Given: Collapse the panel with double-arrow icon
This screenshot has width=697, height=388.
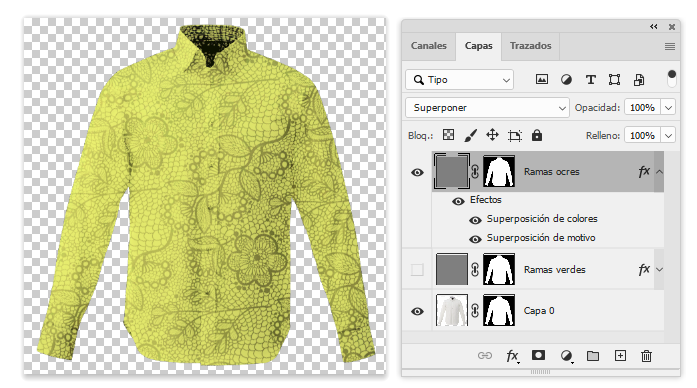Looking at the screenshot, I should 653,27.
